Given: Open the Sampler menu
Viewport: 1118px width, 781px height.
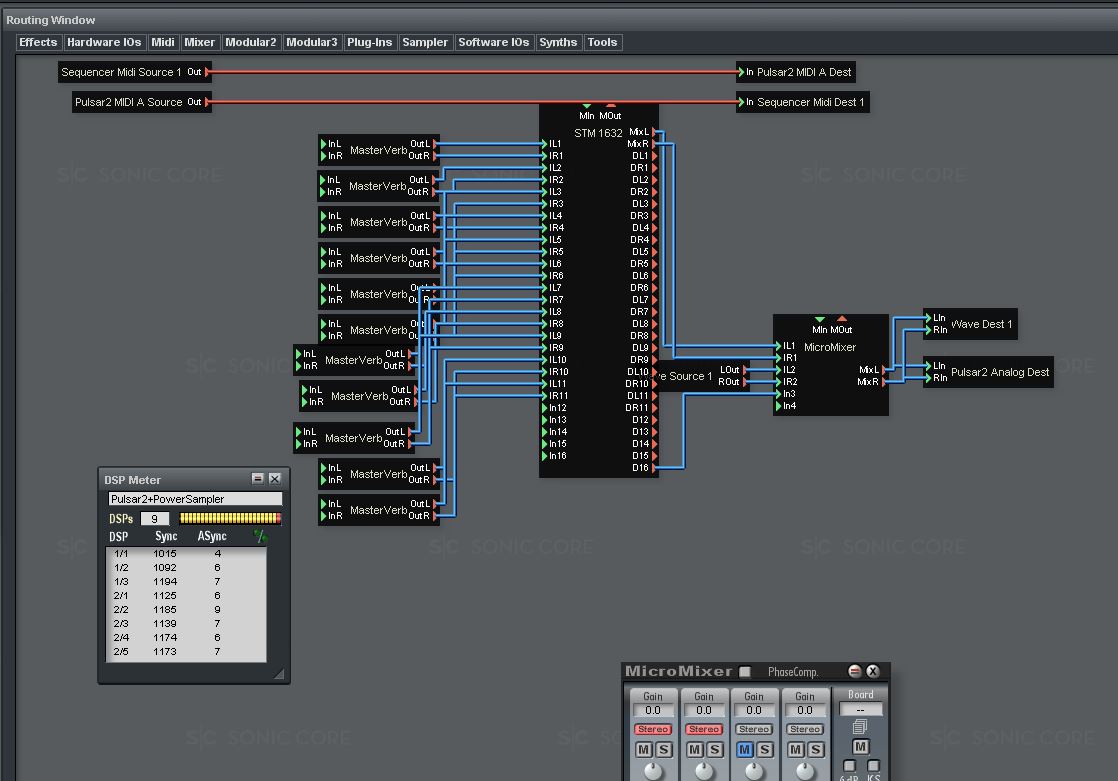Looking at the screenshot, I should click(425, 42).
